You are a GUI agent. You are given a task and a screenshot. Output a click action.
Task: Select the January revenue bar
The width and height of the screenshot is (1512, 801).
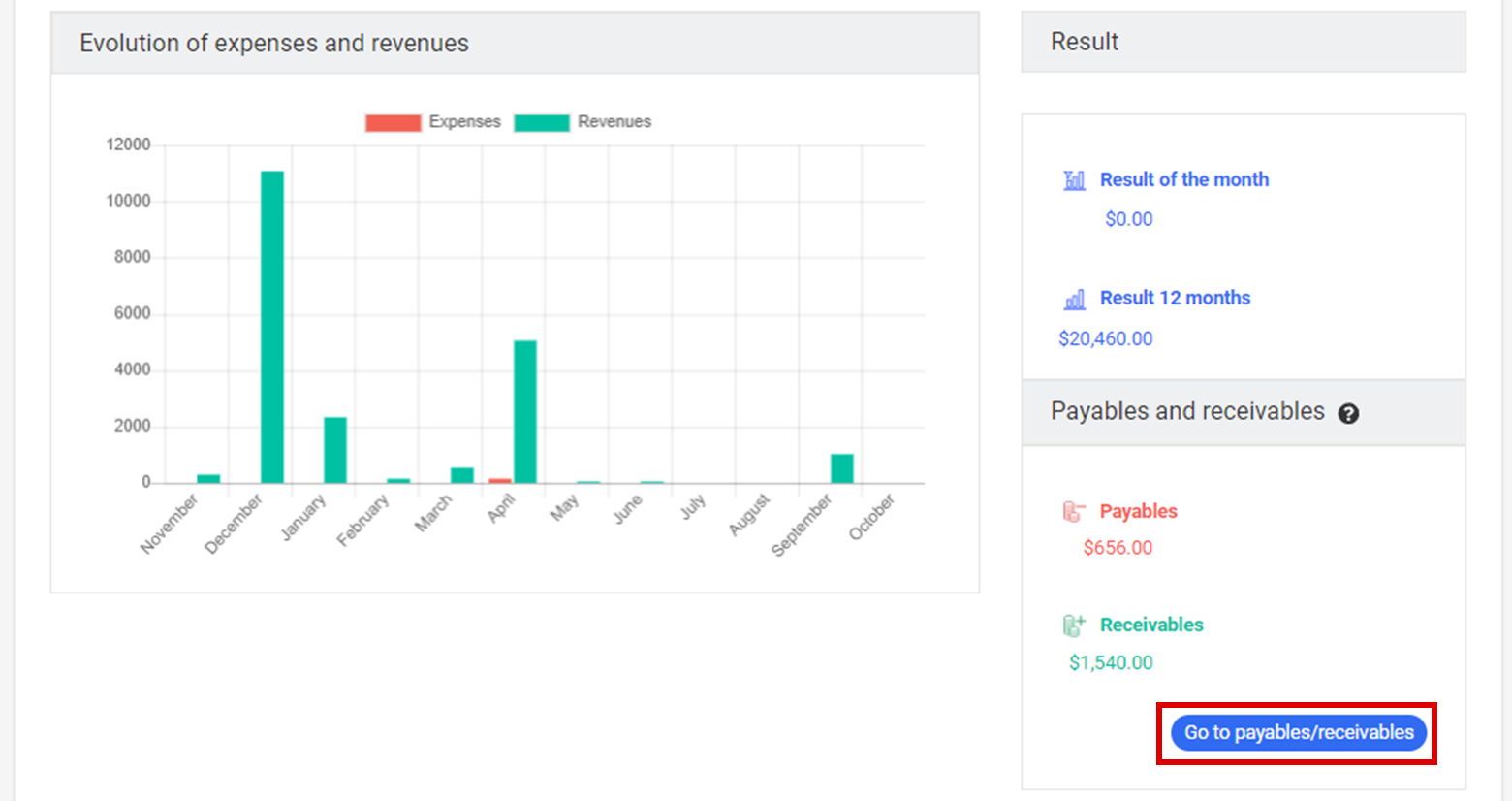(x=335, y=450)
